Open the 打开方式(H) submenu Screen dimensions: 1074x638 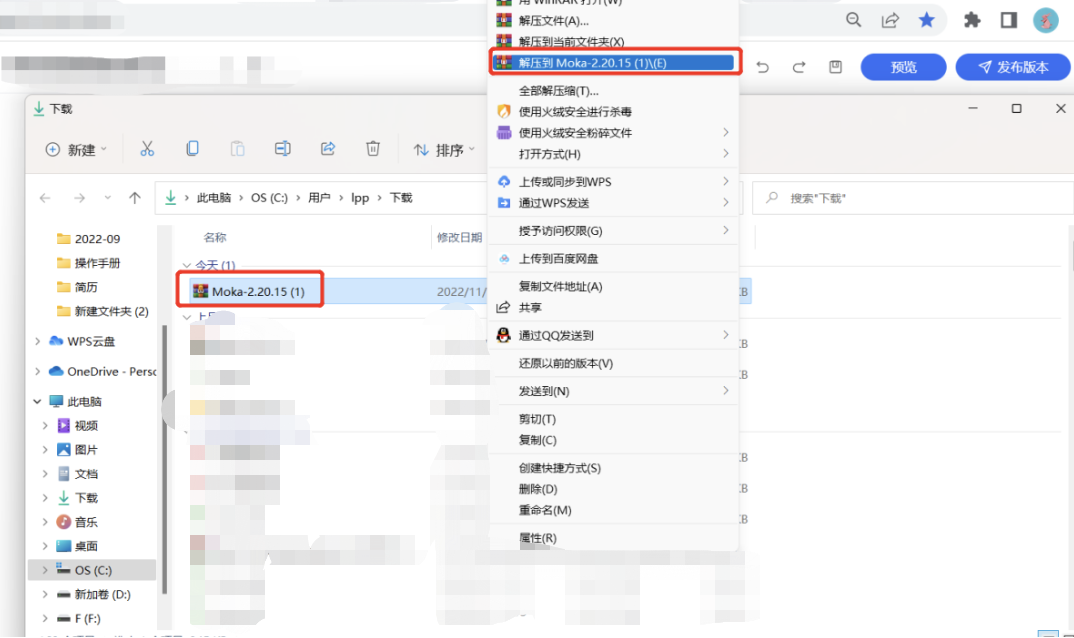tap(613, 154)
